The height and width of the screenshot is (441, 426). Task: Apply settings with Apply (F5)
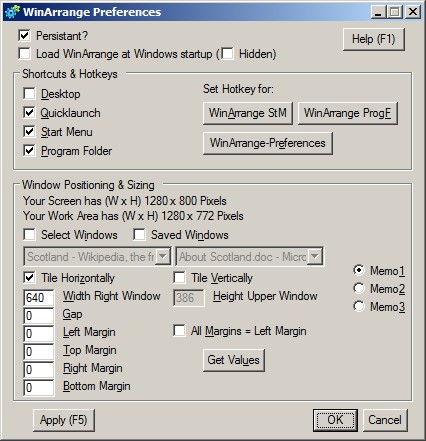(x=64, y=420)
